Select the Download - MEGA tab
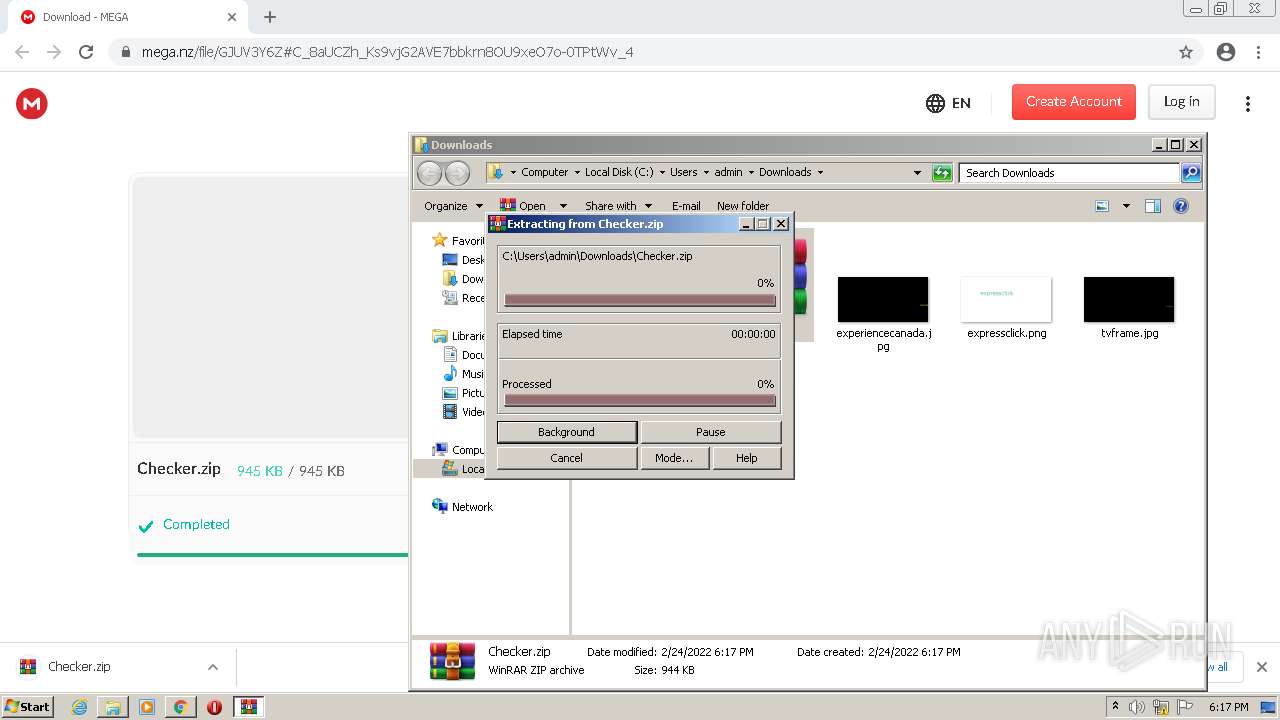Viewport: 1280px width, 720px height. 127,17
